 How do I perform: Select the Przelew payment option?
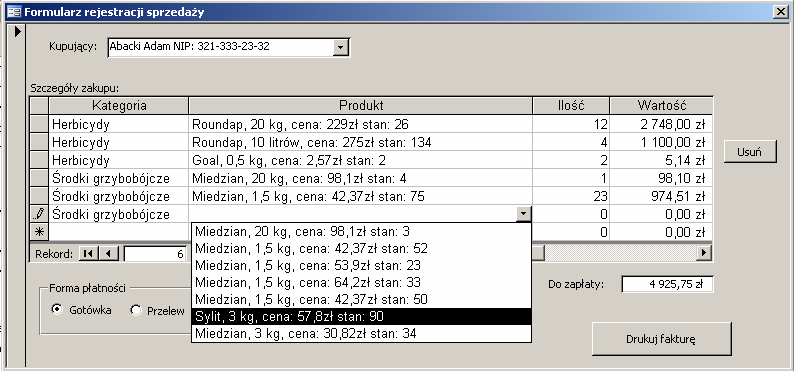135,310
